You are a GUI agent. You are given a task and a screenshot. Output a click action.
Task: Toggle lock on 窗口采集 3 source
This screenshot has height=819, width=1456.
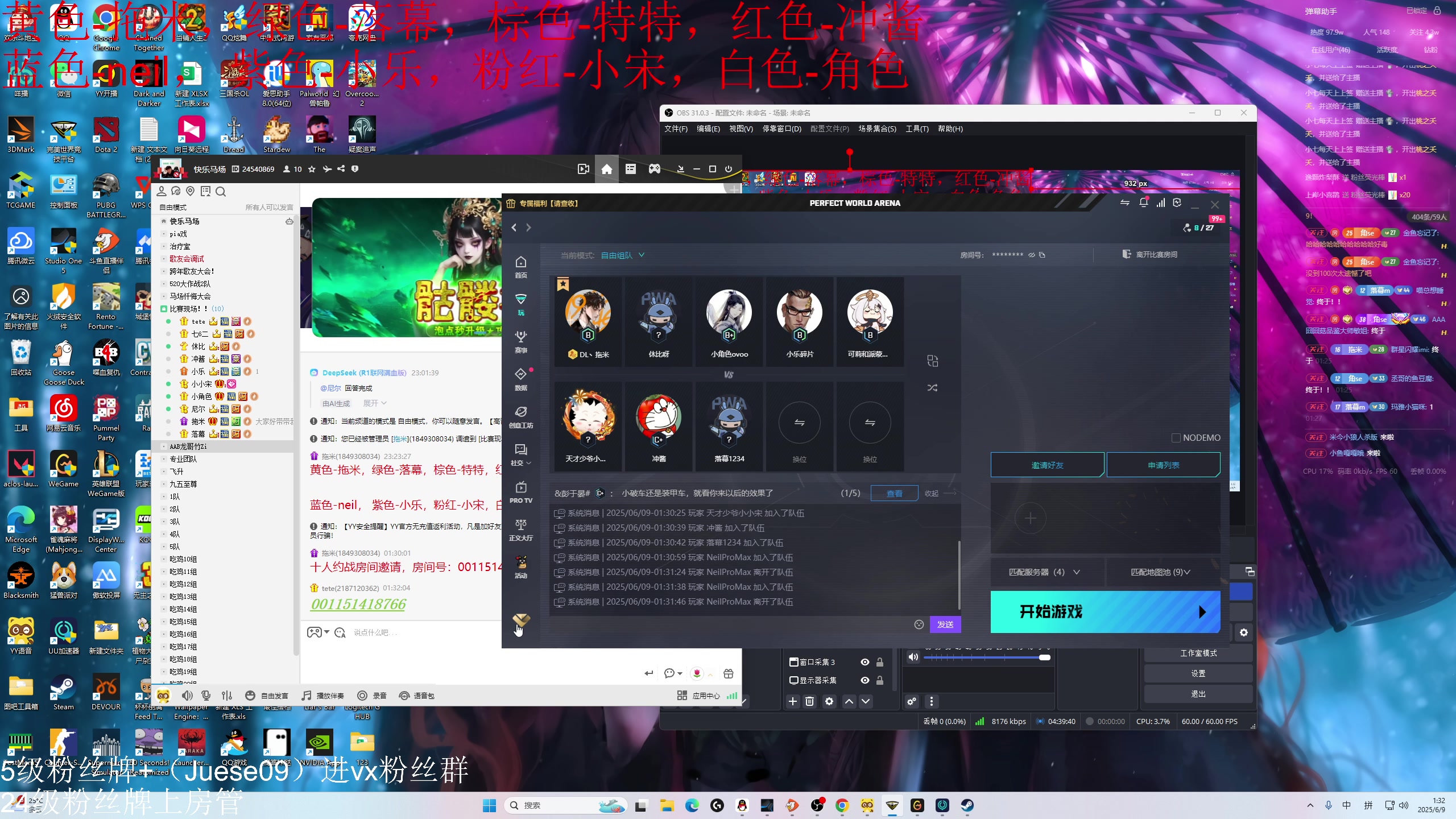[x=880, y=662]
